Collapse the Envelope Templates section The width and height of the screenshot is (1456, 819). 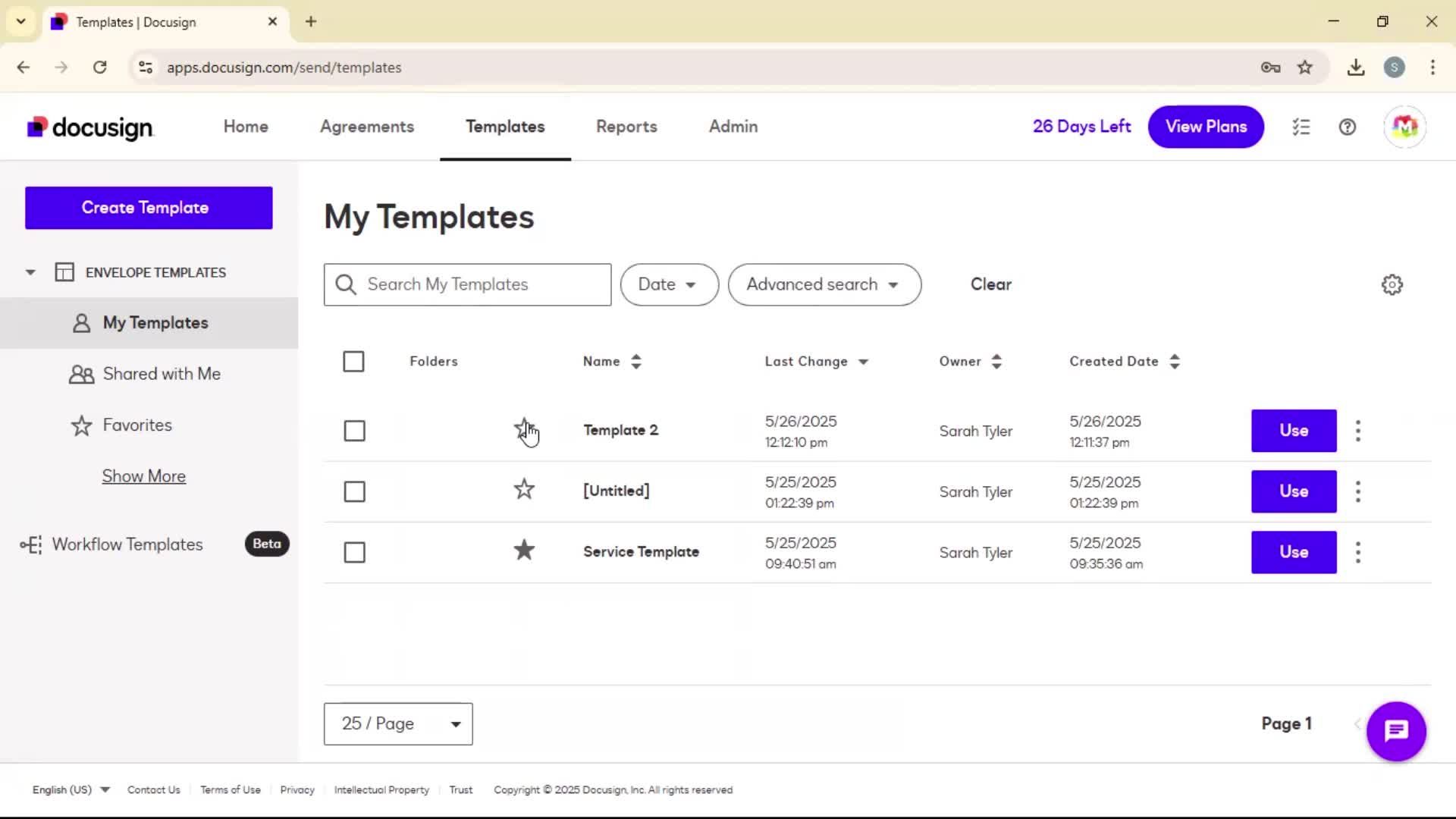click(x=30, y=272)
